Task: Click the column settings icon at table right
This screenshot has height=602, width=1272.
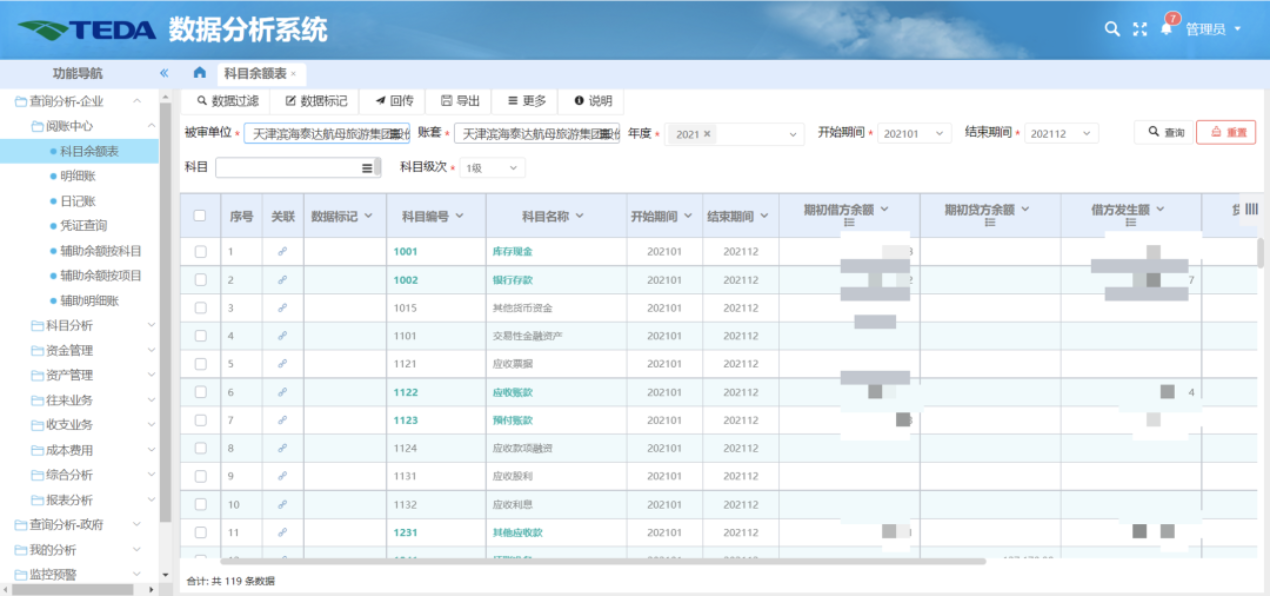Action: pos(1251,209)
